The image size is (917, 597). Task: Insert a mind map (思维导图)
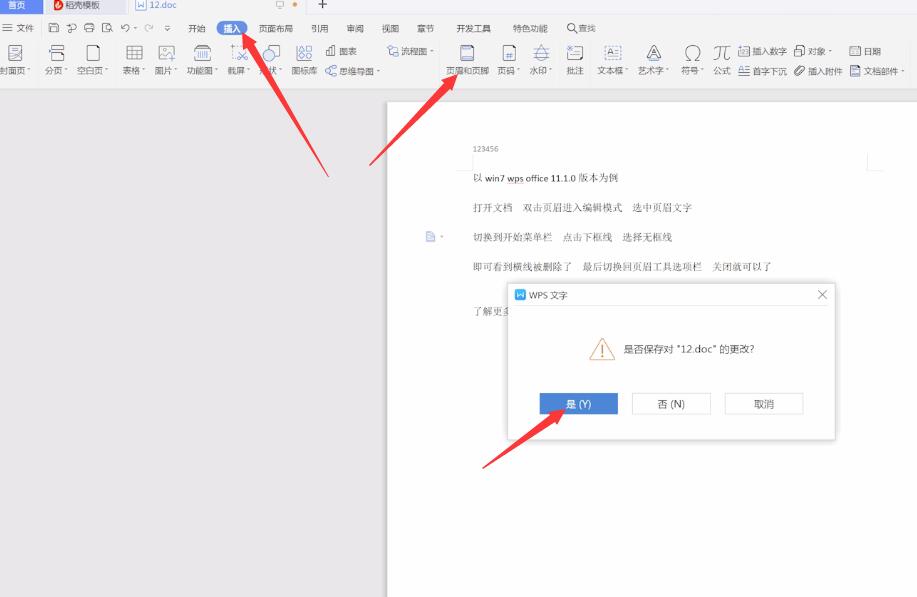[x=352, y=71]
